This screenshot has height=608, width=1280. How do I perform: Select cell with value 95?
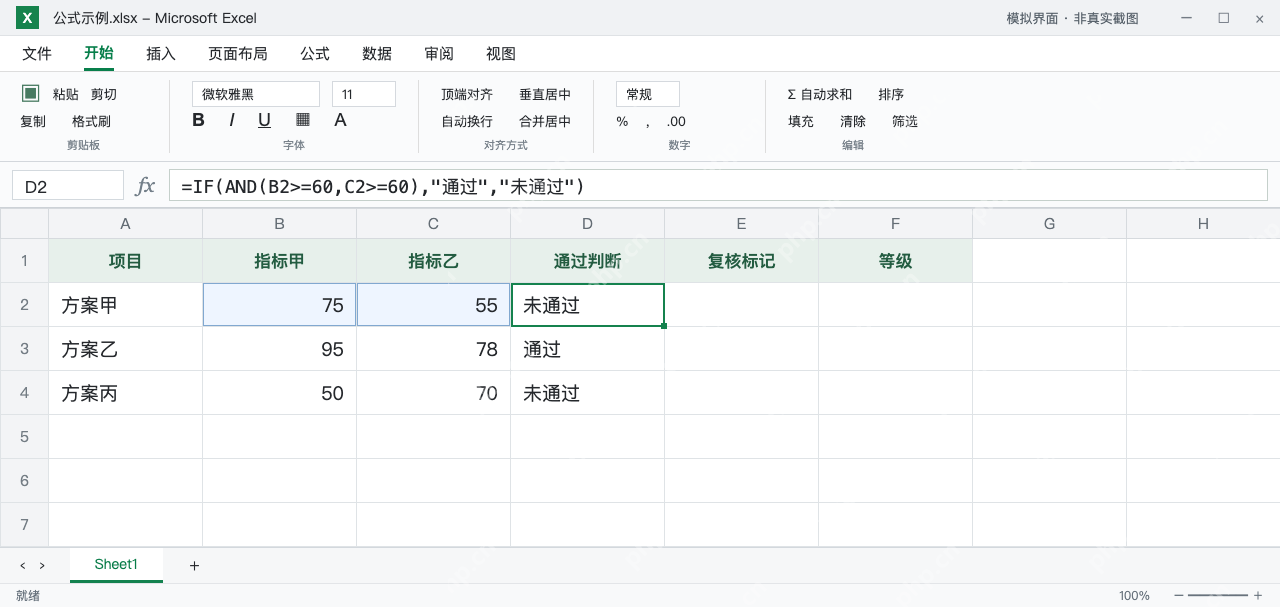(279, 349)
